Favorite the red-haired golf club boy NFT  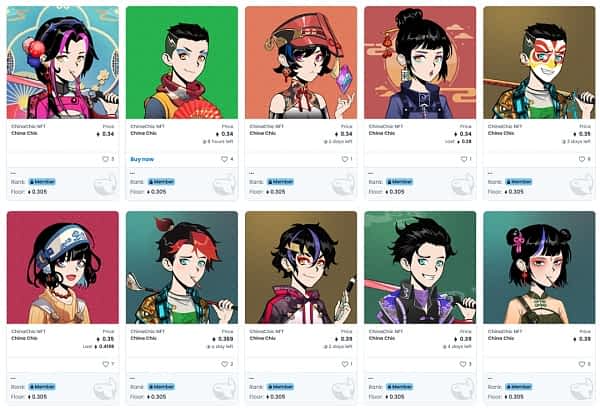(224, 364)
